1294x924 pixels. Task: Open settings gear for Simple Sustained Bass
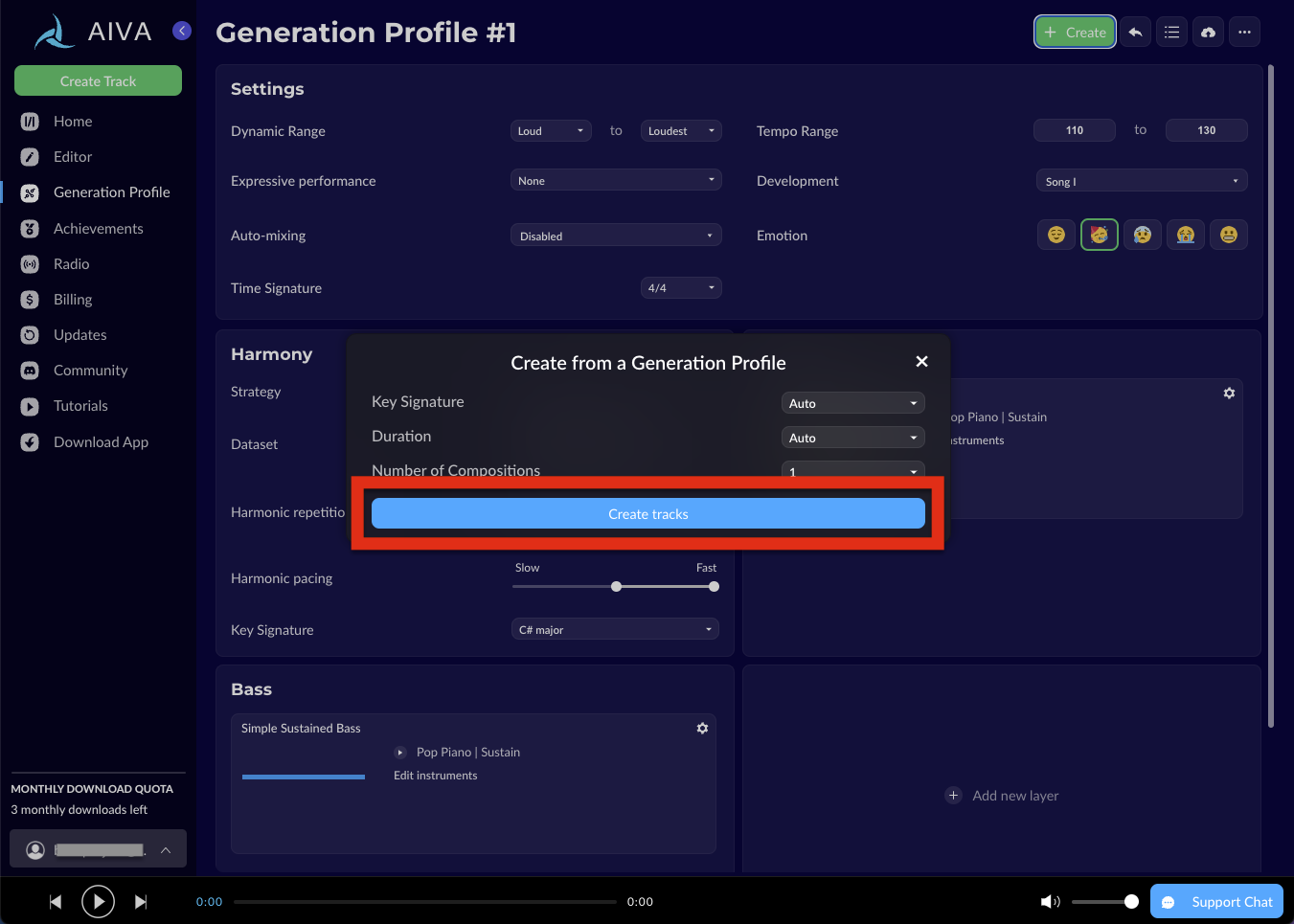coord(702,729)
